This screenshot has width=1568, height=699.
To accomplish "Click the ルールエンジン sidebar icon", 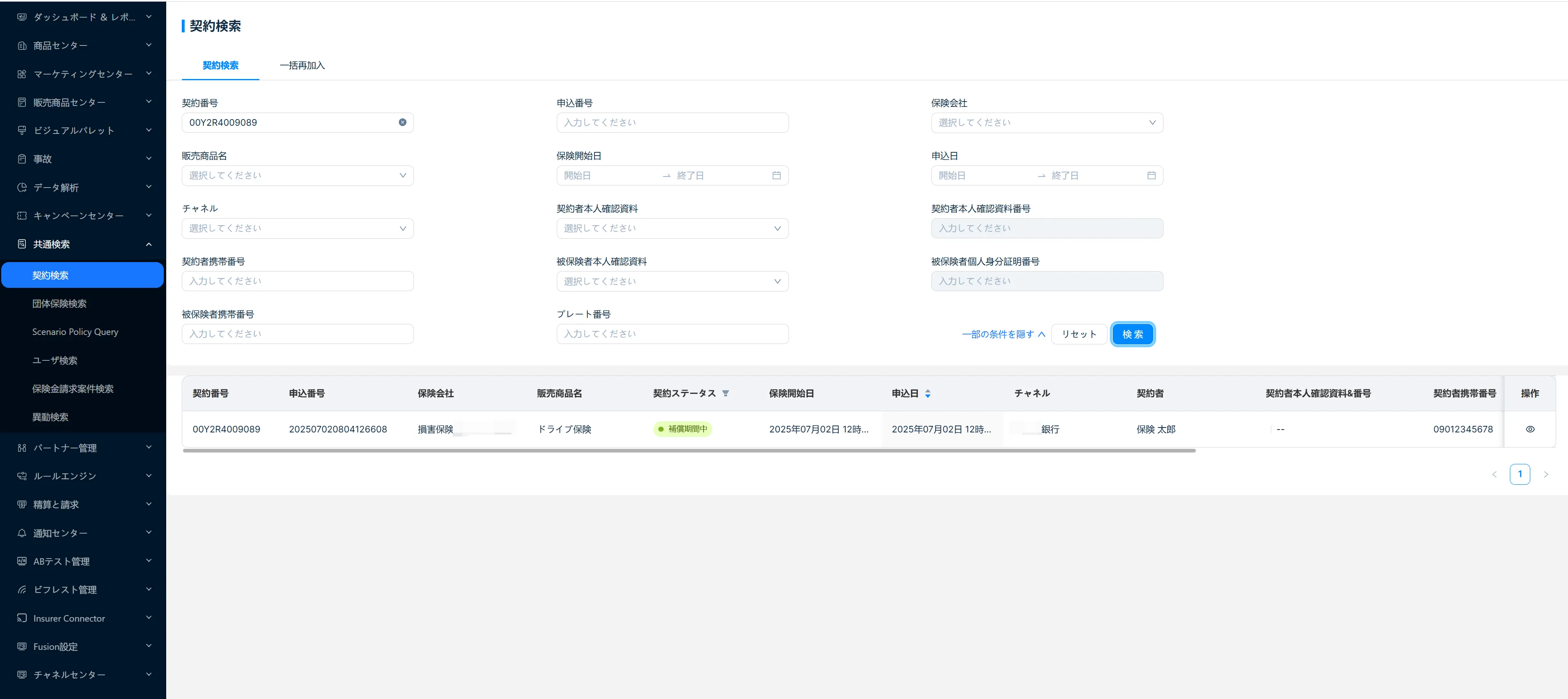I will 22,476.
